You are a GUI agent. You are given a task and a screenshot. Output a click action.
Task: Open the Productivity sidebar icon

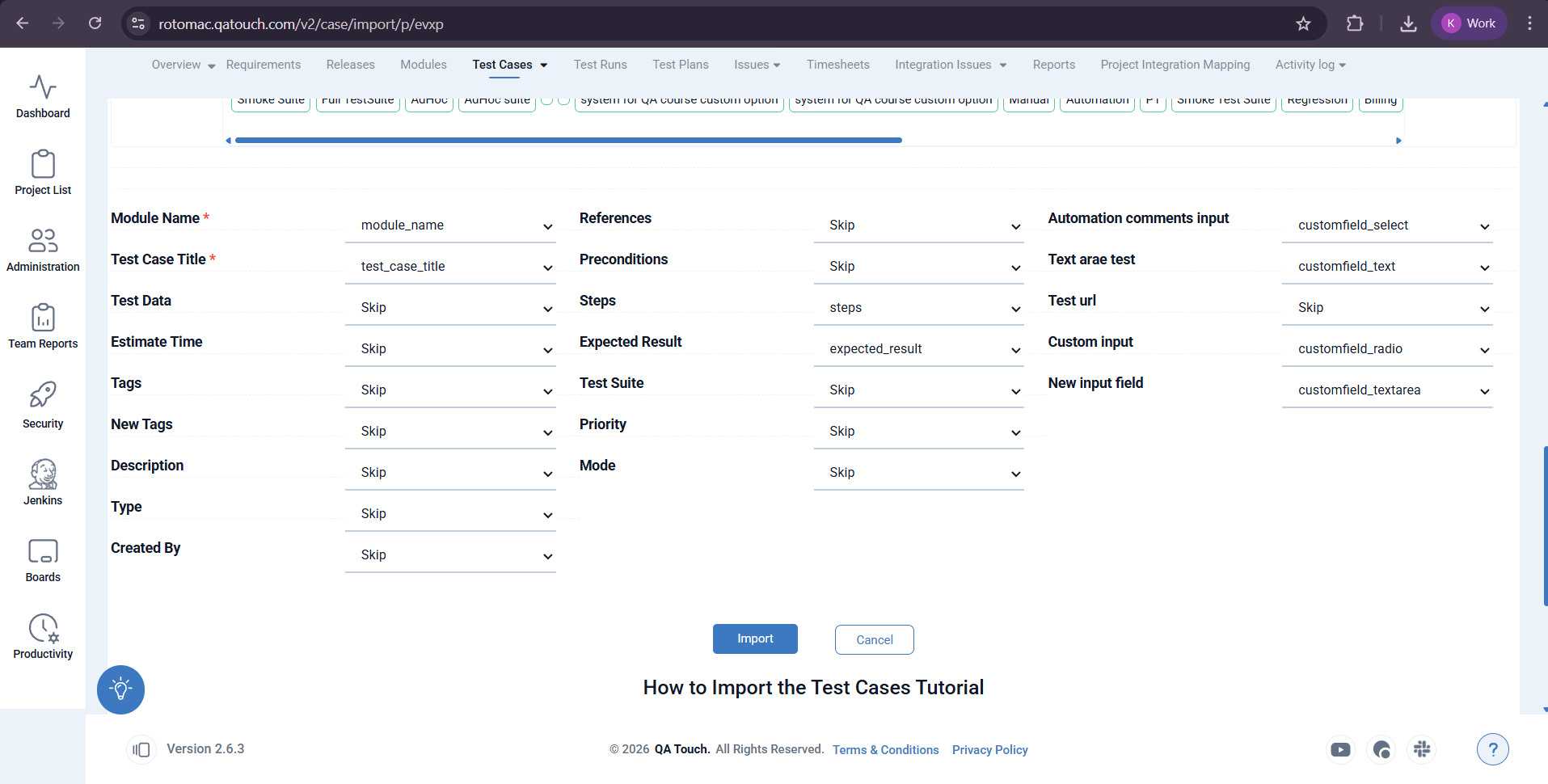pos(43,637)
